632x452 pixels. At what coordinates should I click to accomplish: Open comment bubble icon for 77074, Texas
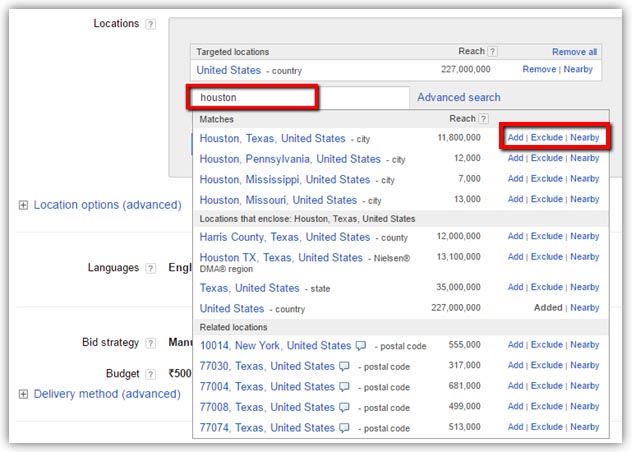[x=344, y=428]
